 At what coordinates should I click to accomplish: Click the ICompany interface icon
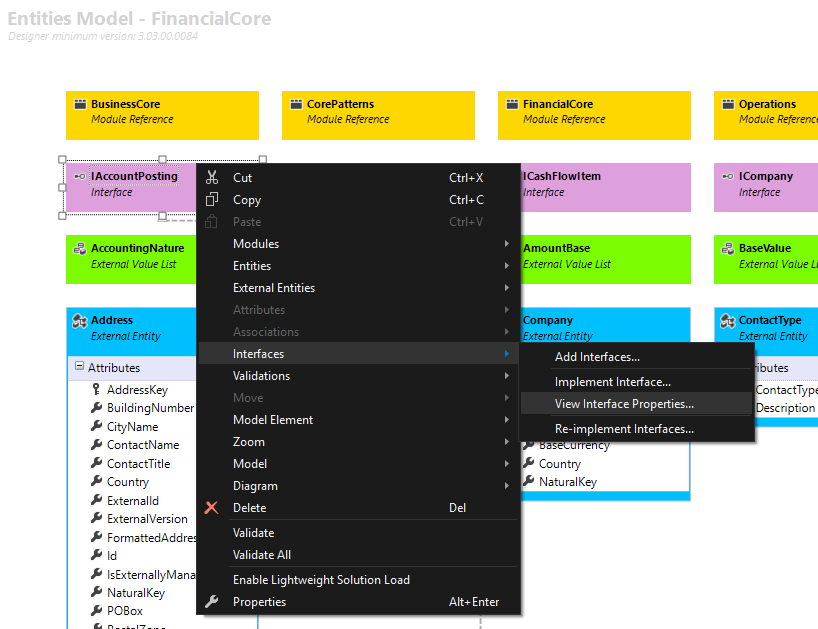tap(728, 176)
